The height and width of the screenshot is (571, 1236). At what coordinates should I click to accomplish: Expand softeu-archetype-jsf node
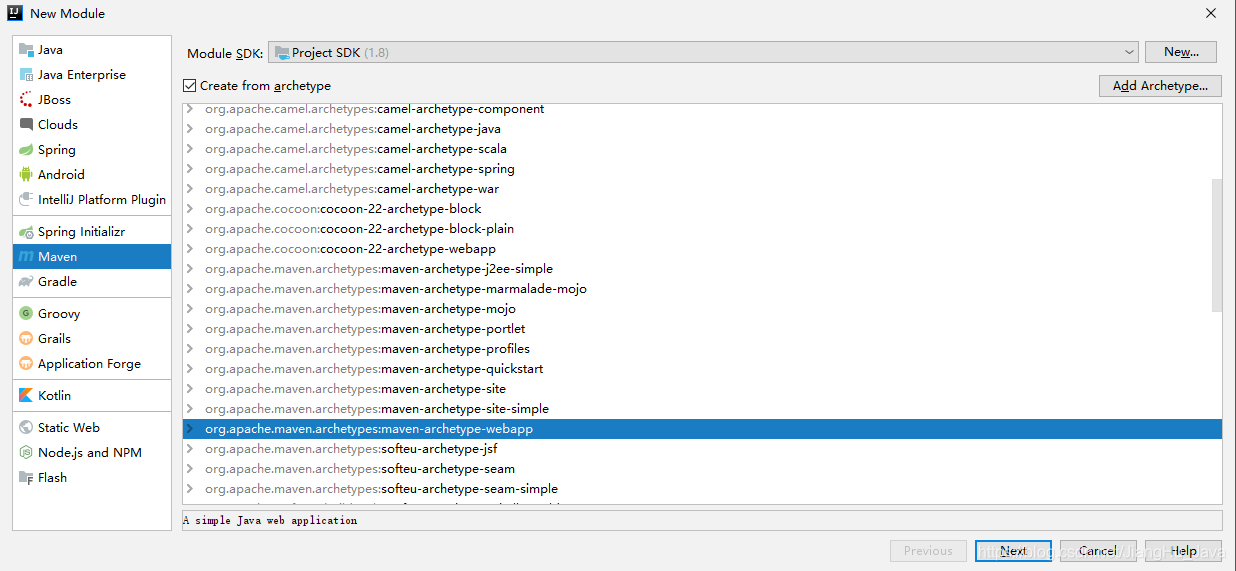(x=189, y=449)
